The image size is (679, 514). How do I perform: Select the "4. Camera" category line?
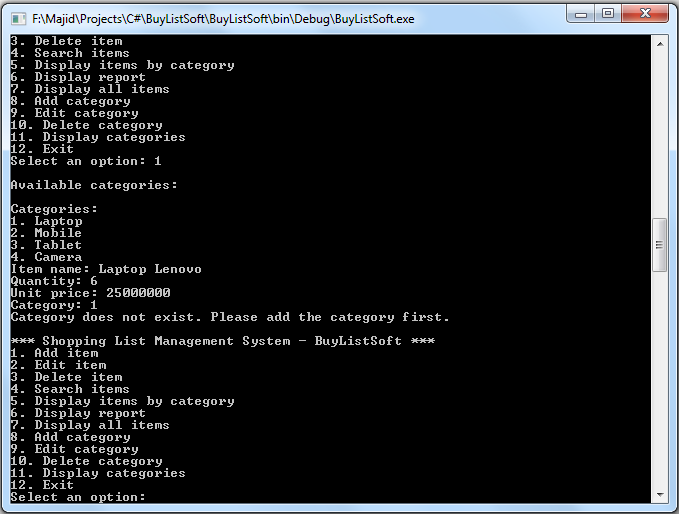tap(46, 257)
